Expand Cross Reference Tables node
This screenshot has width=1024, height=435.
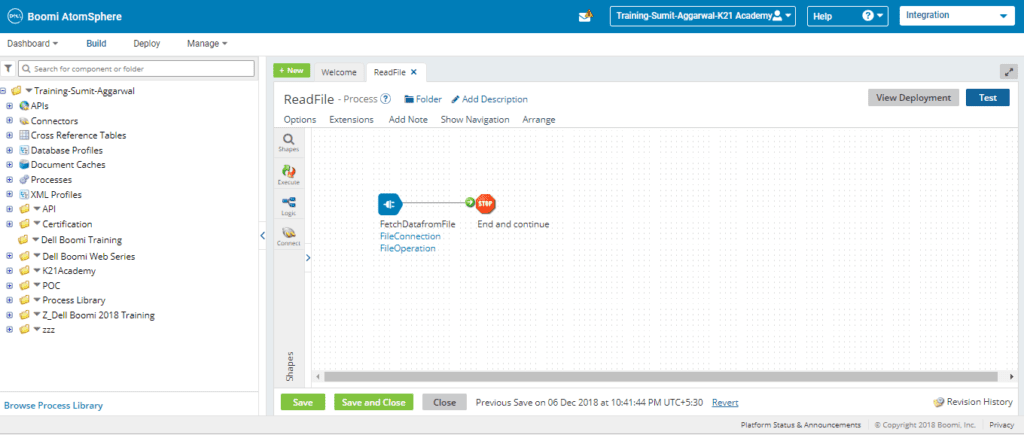(9, 135)
